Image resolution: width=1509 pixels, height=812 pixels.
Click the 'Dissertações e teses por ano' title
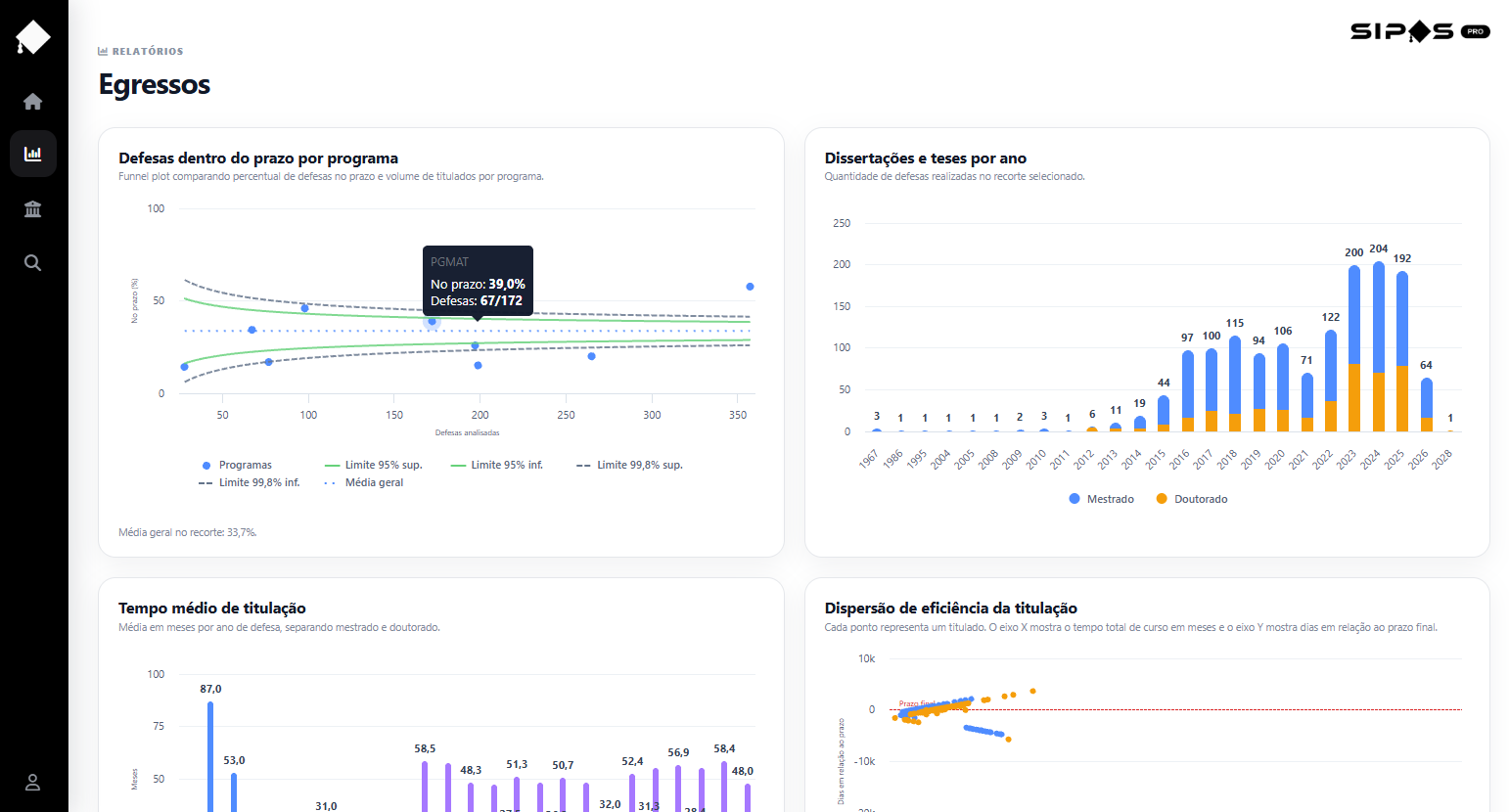[x=926, y=158]
